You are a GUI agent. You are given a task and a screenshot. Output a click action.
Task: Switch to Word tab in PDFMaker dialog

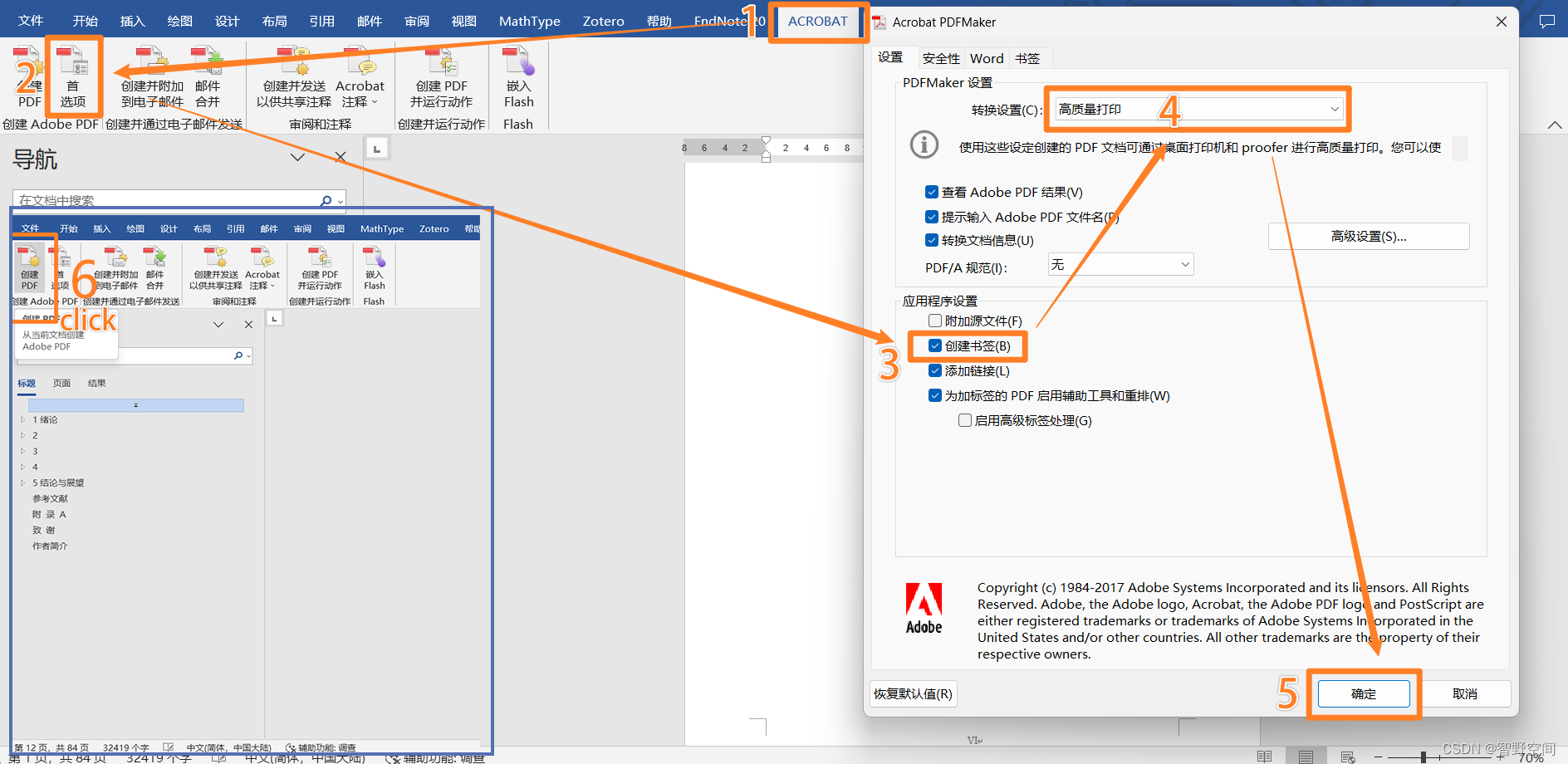coord(987,58)
